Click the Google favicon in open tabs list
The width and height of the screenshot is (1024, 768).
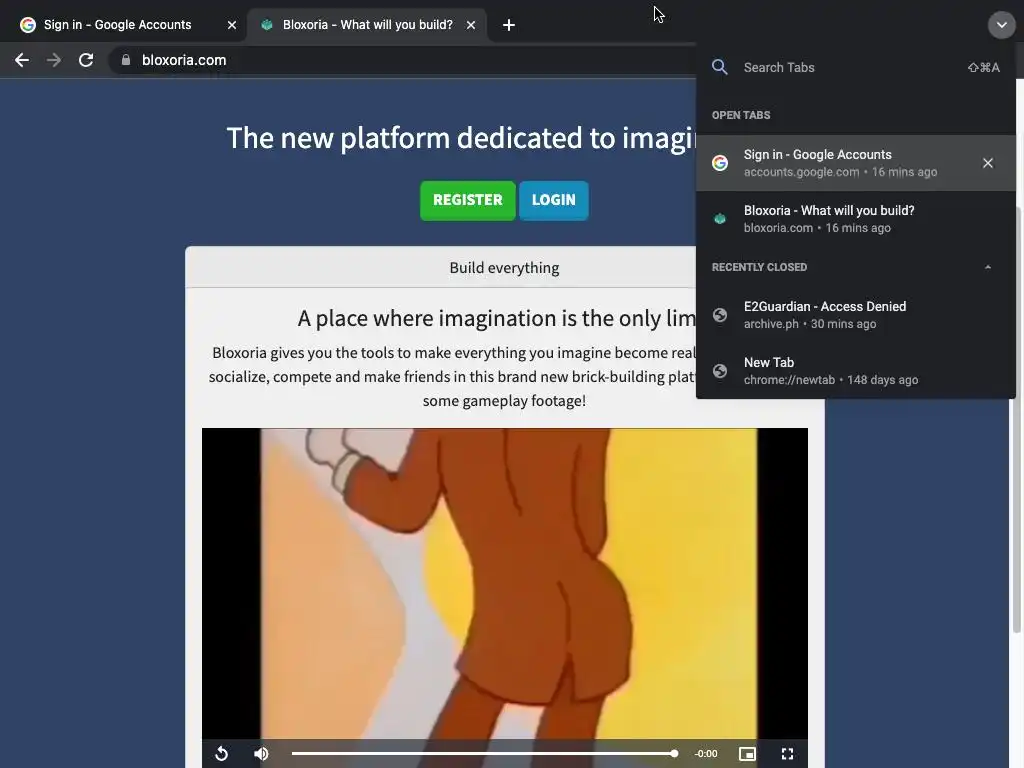tap(720, 163)
